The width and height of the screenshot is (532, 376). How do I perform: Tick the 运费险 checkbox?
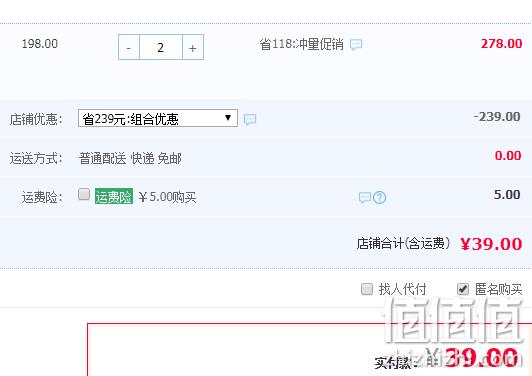(x=84, y=194)
